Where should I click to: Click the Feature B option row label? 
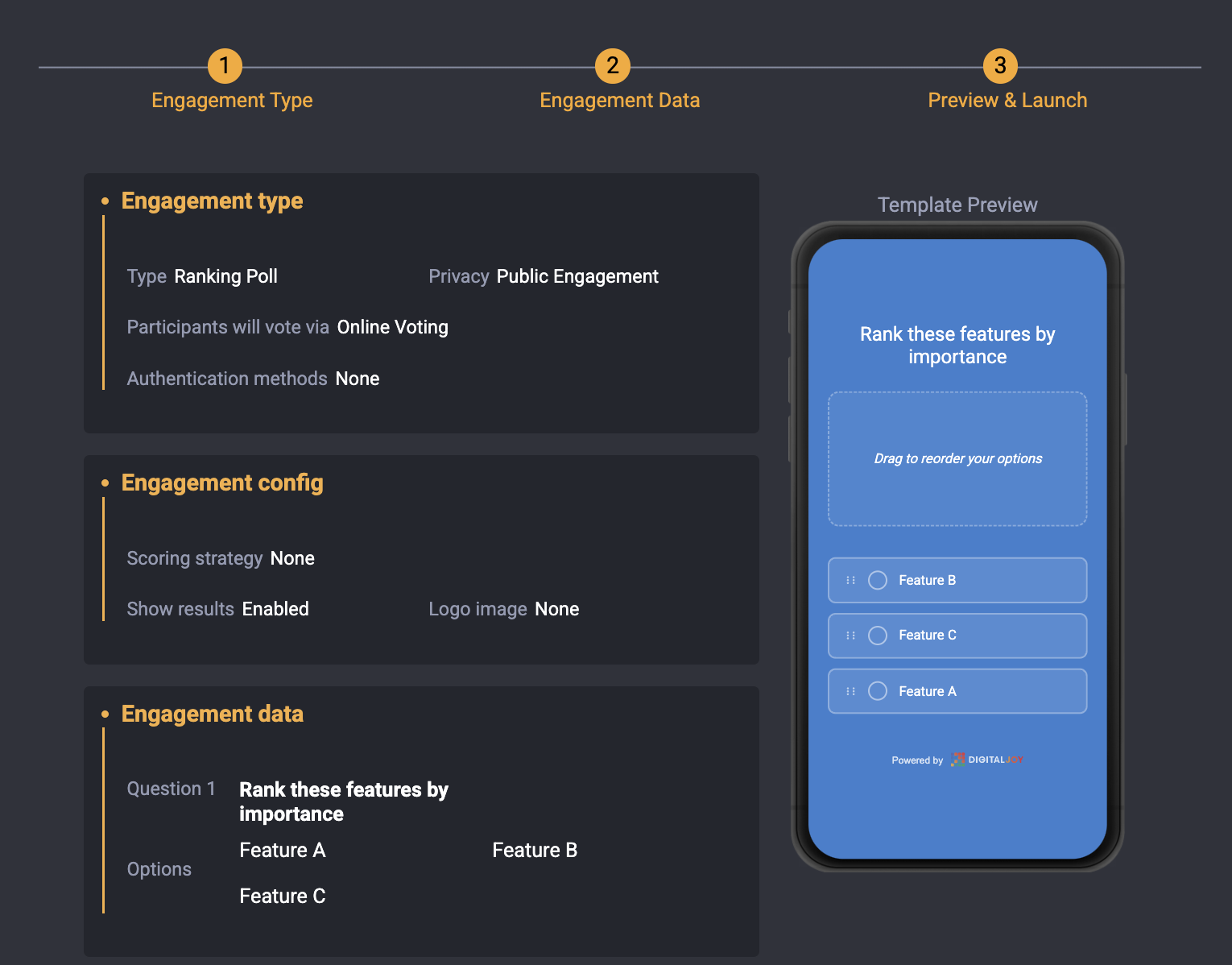927,580
